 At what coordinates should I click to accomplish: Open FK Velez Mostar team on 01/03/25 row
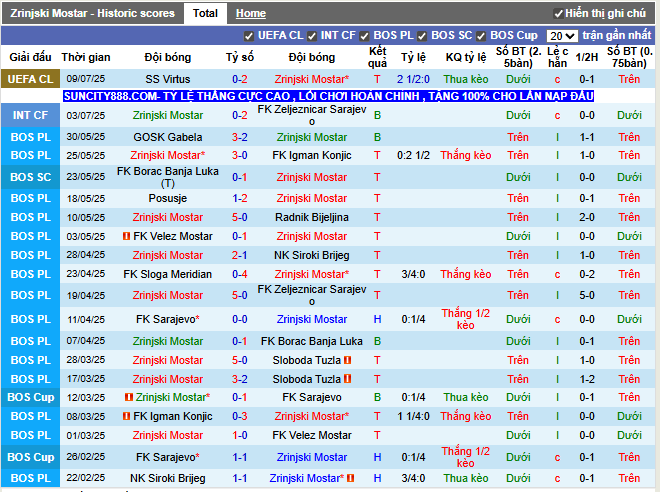(311, 435)
